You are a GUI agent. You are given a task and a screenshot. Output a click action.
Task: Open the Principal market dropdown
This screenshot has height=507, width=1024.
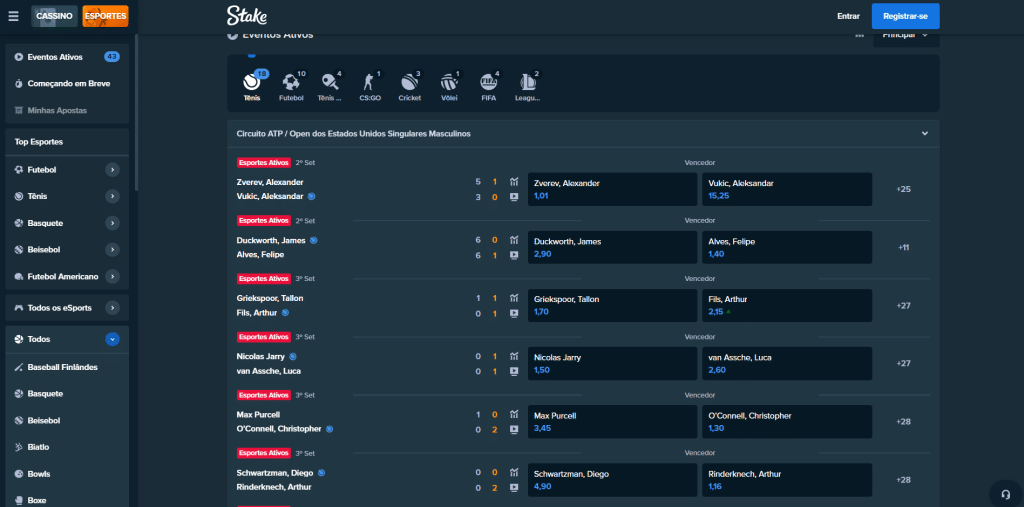coord(906,35)
